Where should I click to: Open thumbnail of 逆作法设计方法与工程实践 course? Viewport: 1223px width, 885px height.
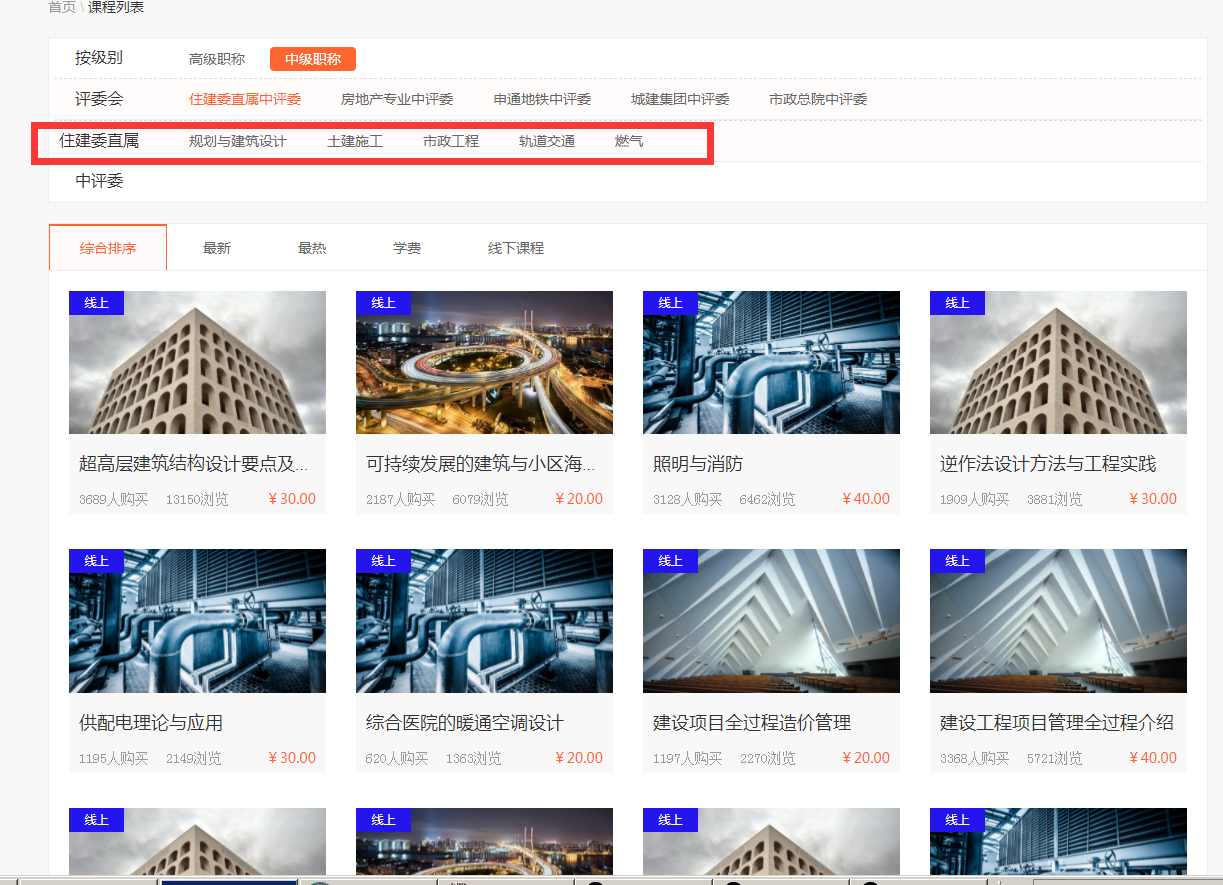click(x=1058, y=362)
